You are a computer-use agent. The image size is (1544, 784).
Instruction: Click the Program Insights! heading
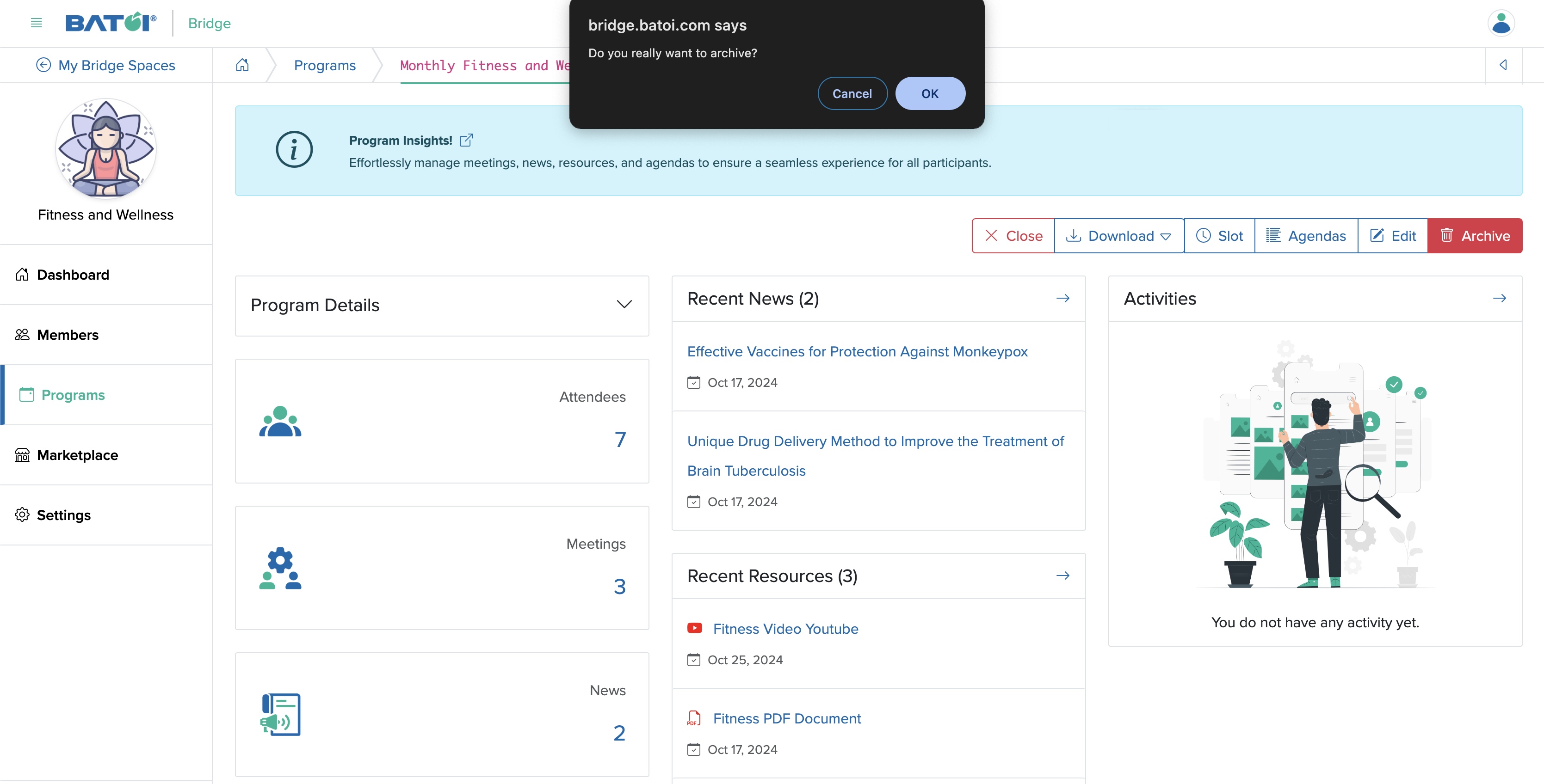401,140
